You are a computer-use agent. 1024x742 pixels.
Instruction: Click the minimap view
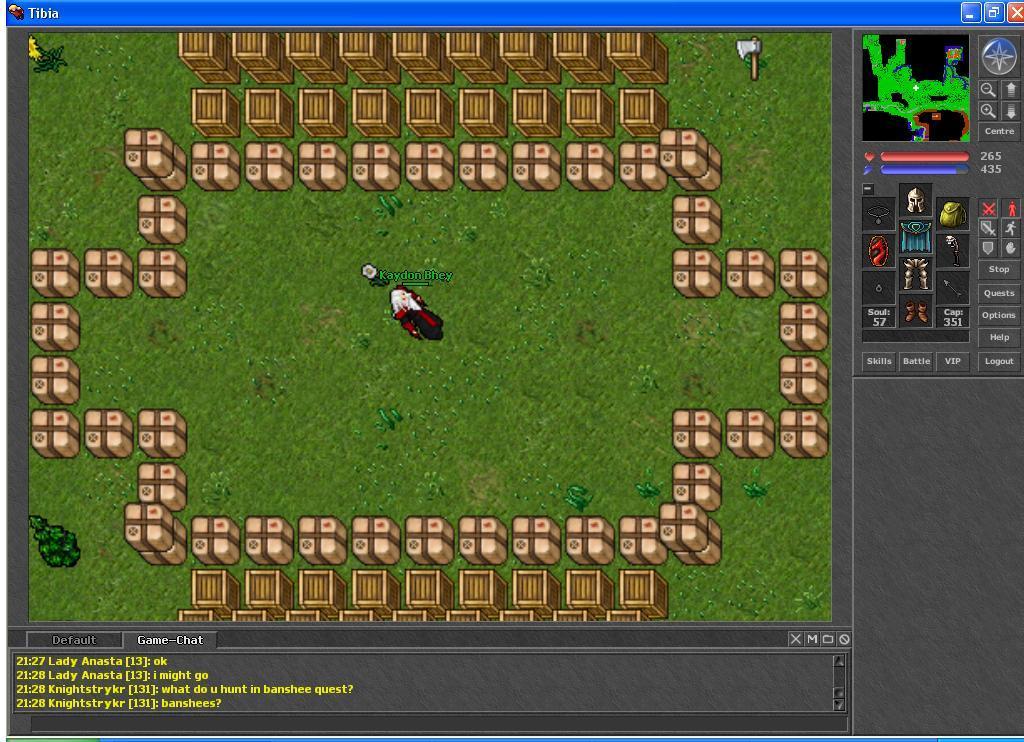pyautogui.click(x=916, y=88)
